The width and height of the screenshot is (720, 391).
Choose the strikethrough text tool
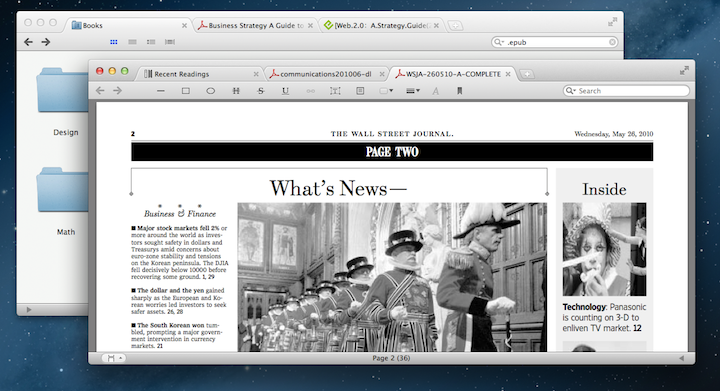pyautogui.click(x=261, y=91)
